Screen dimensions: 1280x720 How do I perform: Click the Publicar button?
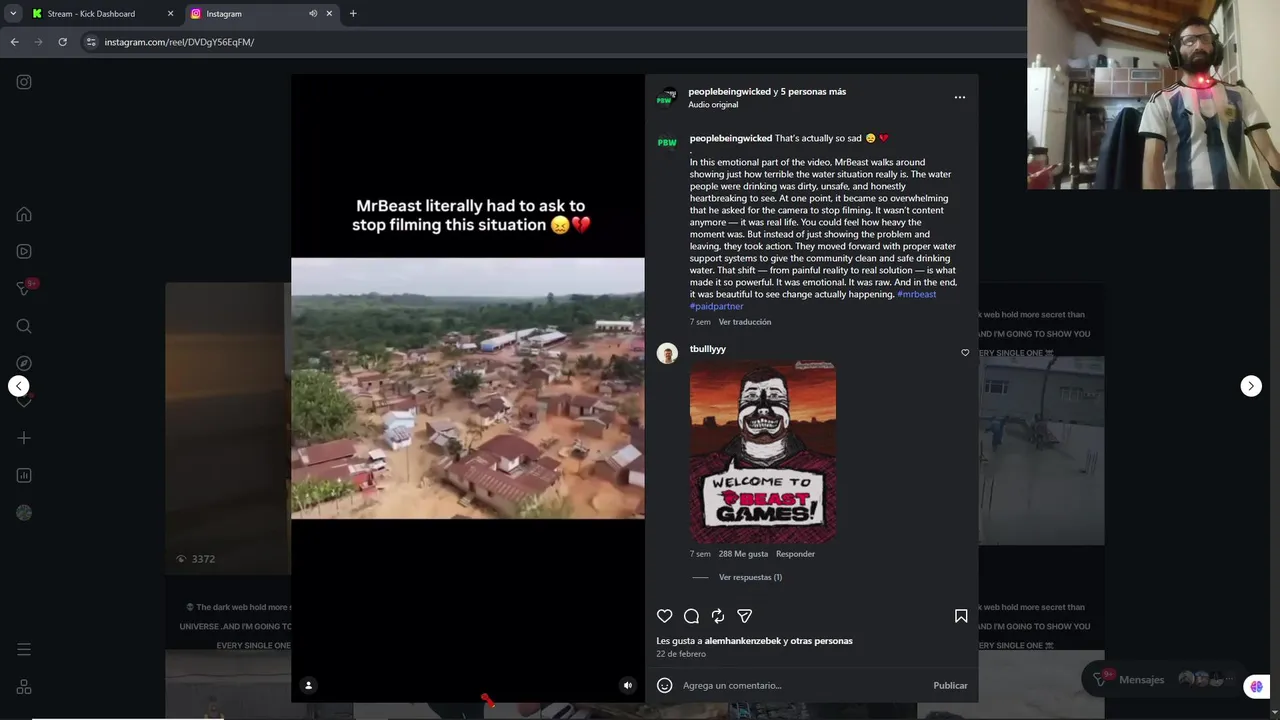(x=950, y=685)
